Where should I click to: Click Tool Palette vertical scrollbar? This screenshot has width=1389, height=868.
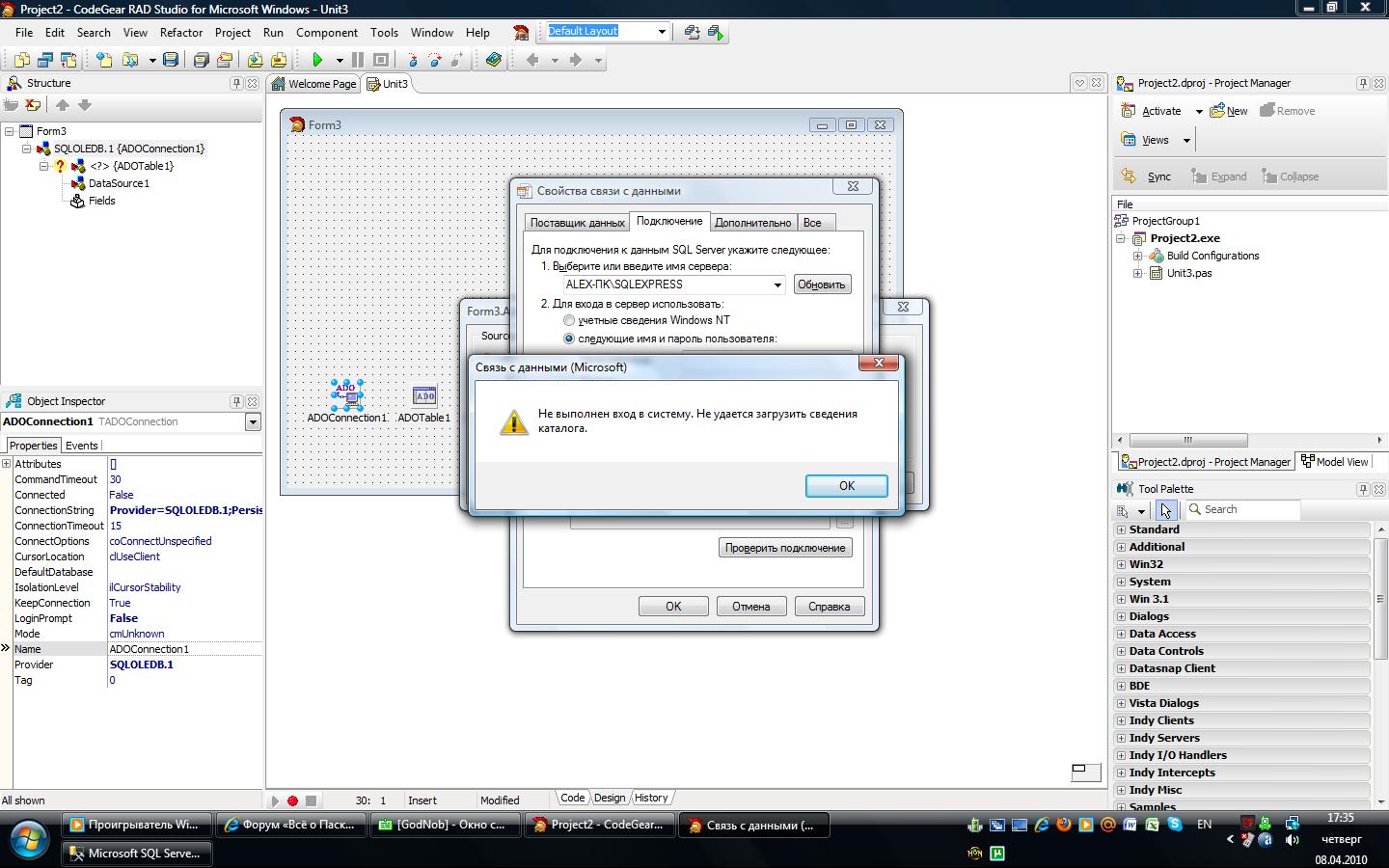point(1380,600)
